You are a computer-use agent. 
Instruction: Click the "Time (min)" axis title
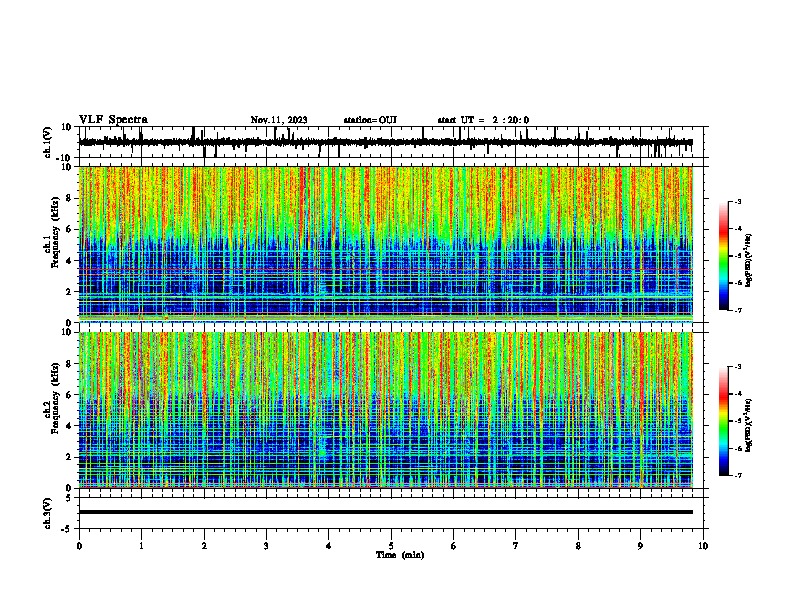click(400, 555)
